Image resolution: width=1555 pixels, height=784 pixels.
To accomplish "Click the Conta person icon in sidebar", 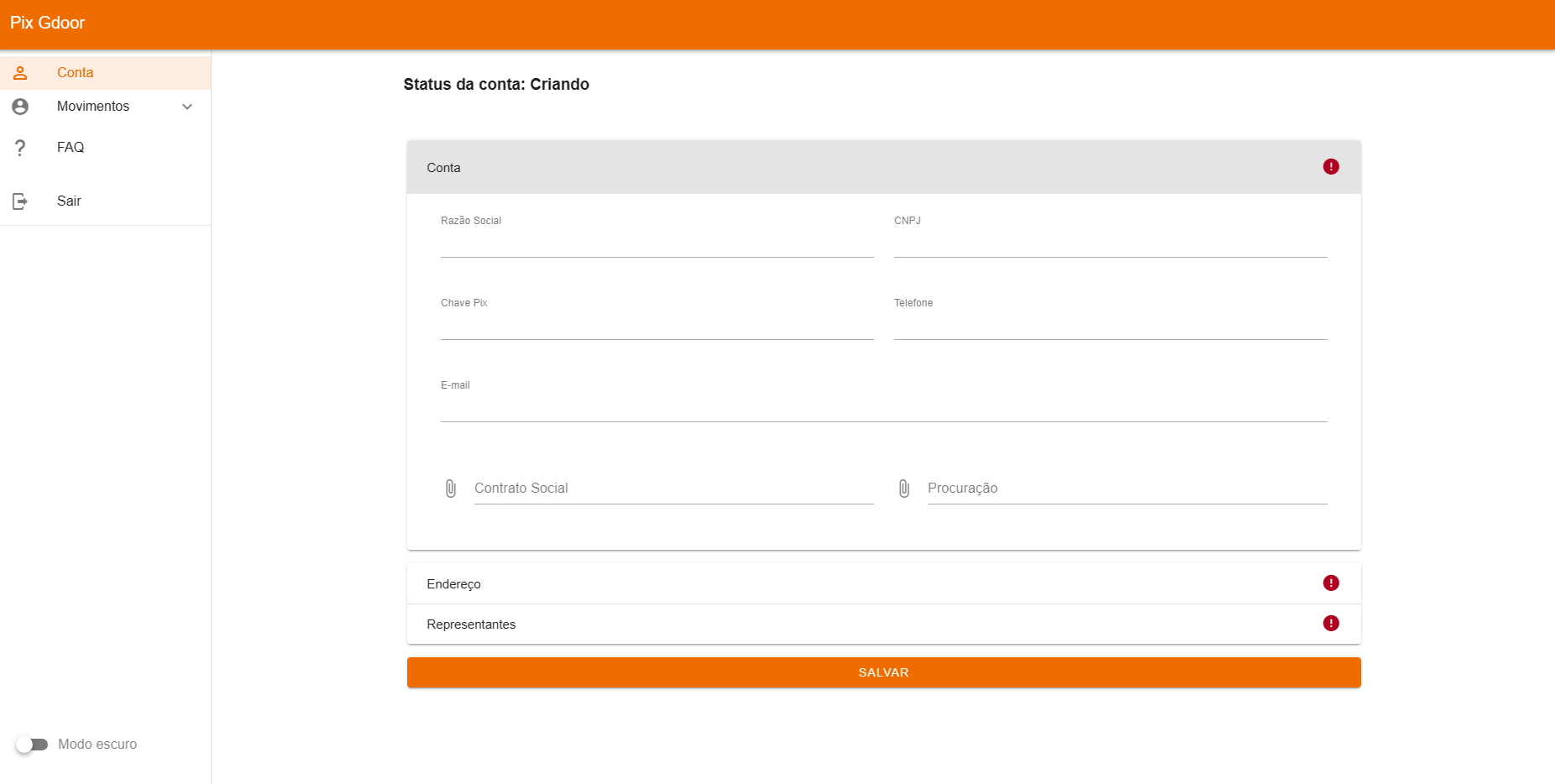I will (20, 73).
